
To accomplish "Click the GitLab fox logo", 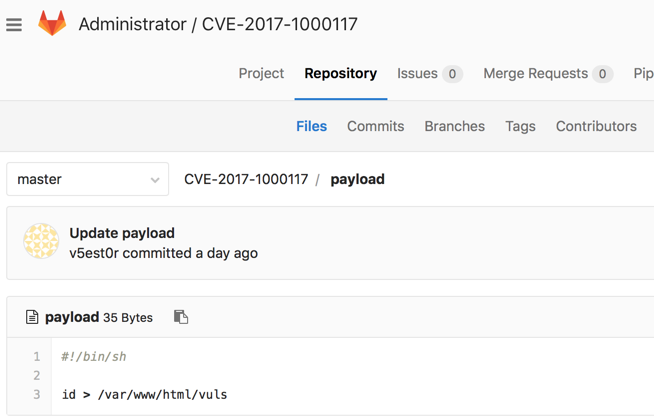I will pyautogui.click(x=52, y=23).
